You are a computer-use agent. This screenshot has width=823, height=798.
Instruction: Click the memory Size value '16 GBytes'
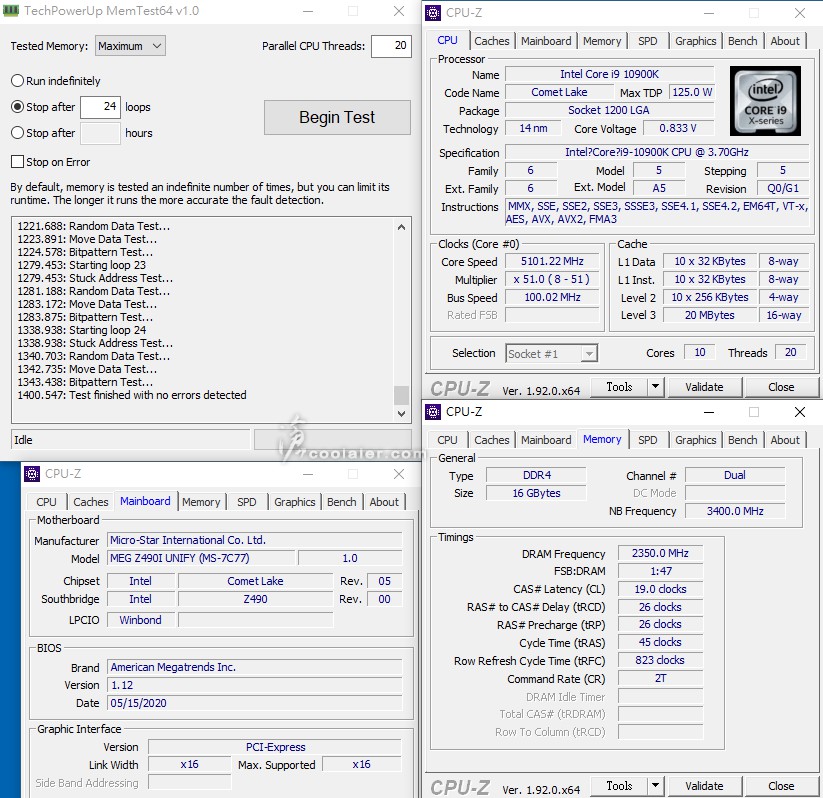[x=536, y=493]
